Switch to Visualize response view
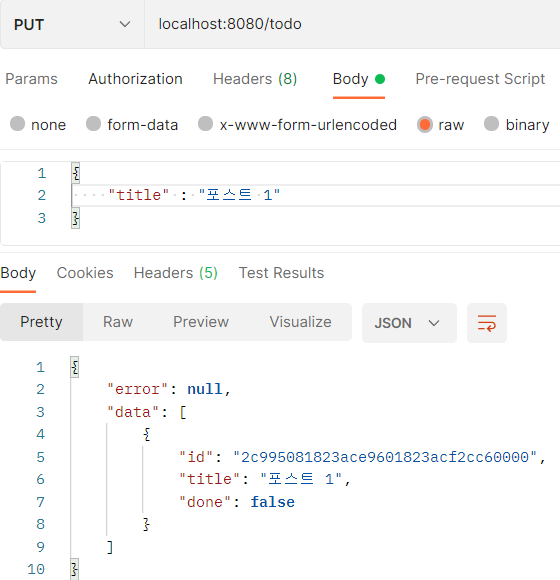This screenshot has height=580, width=560. tap(300, 322)
